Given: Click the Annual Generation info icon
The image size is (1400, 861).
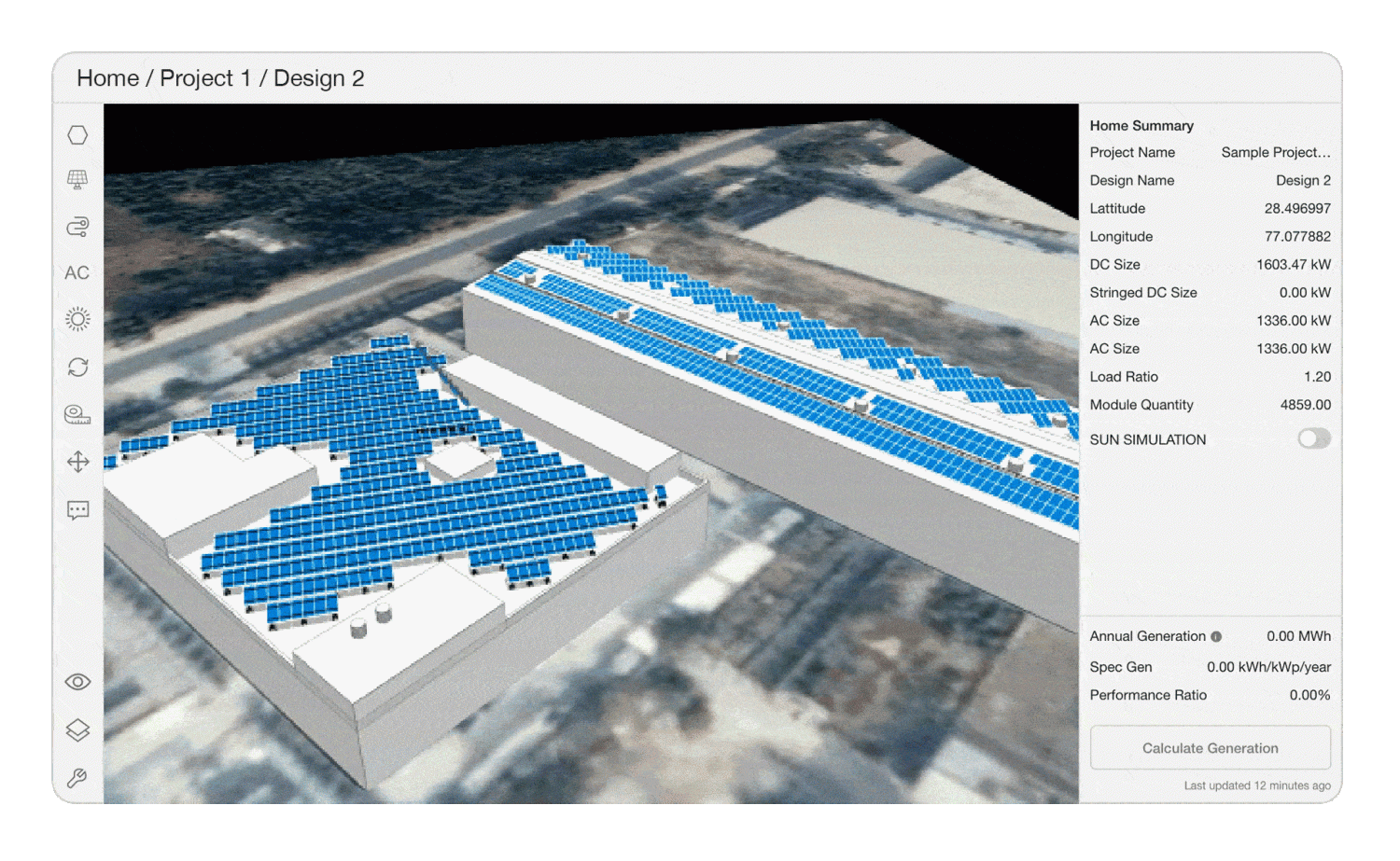Looking at the screenshot, I should pyautogui.click(x=1216, y=637).
